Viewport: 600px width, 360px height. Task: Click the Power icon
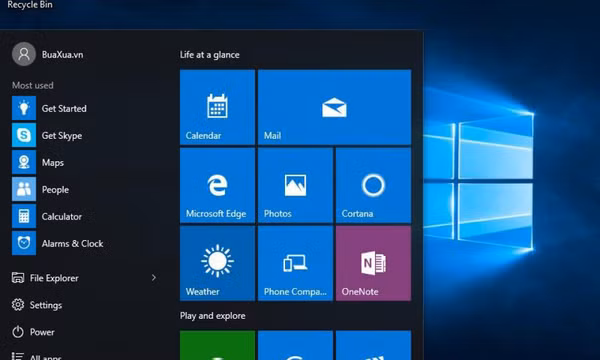18,332
